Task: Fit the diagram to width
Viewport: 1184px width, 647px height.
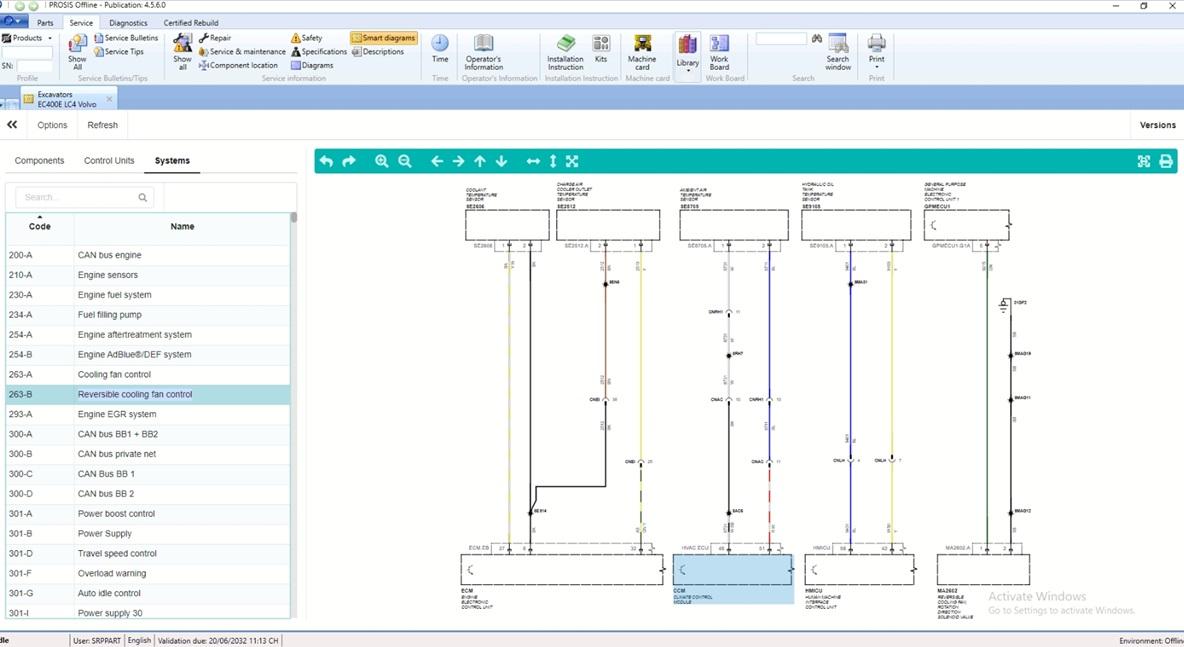Action: pyautogui.click(x=533, y=161)
